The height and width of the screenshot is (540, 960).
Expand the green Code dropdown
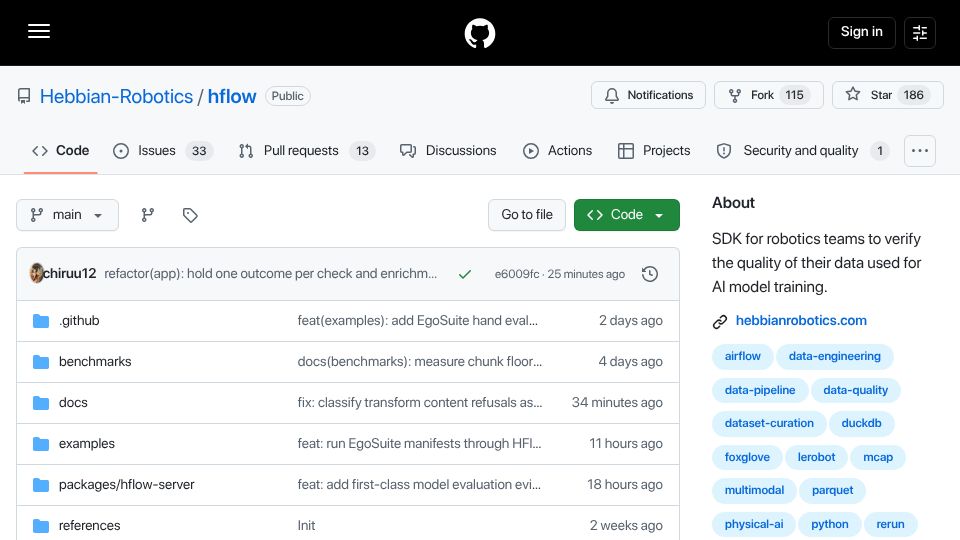(x=626, y=215)
